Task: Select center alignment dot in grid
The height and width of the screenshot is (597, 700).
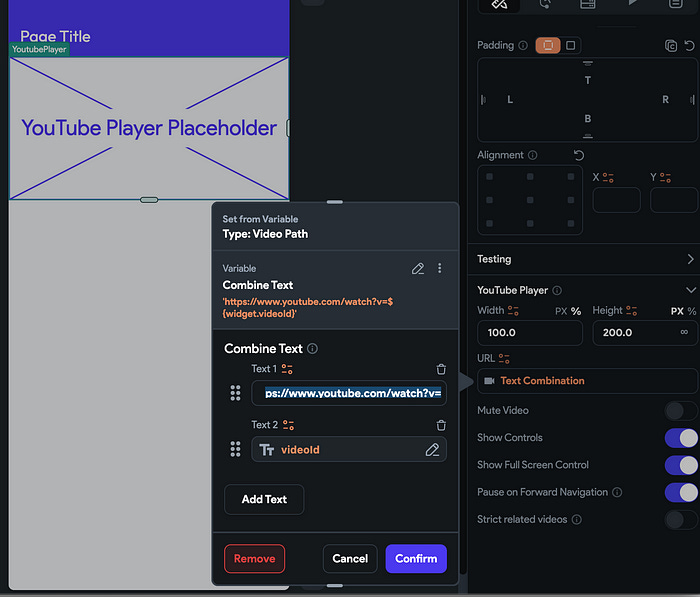Action: [x=530, y=200]
